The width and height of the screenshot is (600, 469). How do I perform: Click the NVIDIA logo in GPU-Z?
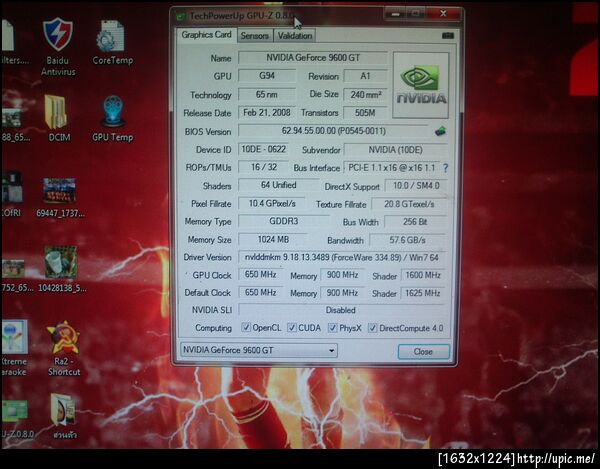[421, 85]
